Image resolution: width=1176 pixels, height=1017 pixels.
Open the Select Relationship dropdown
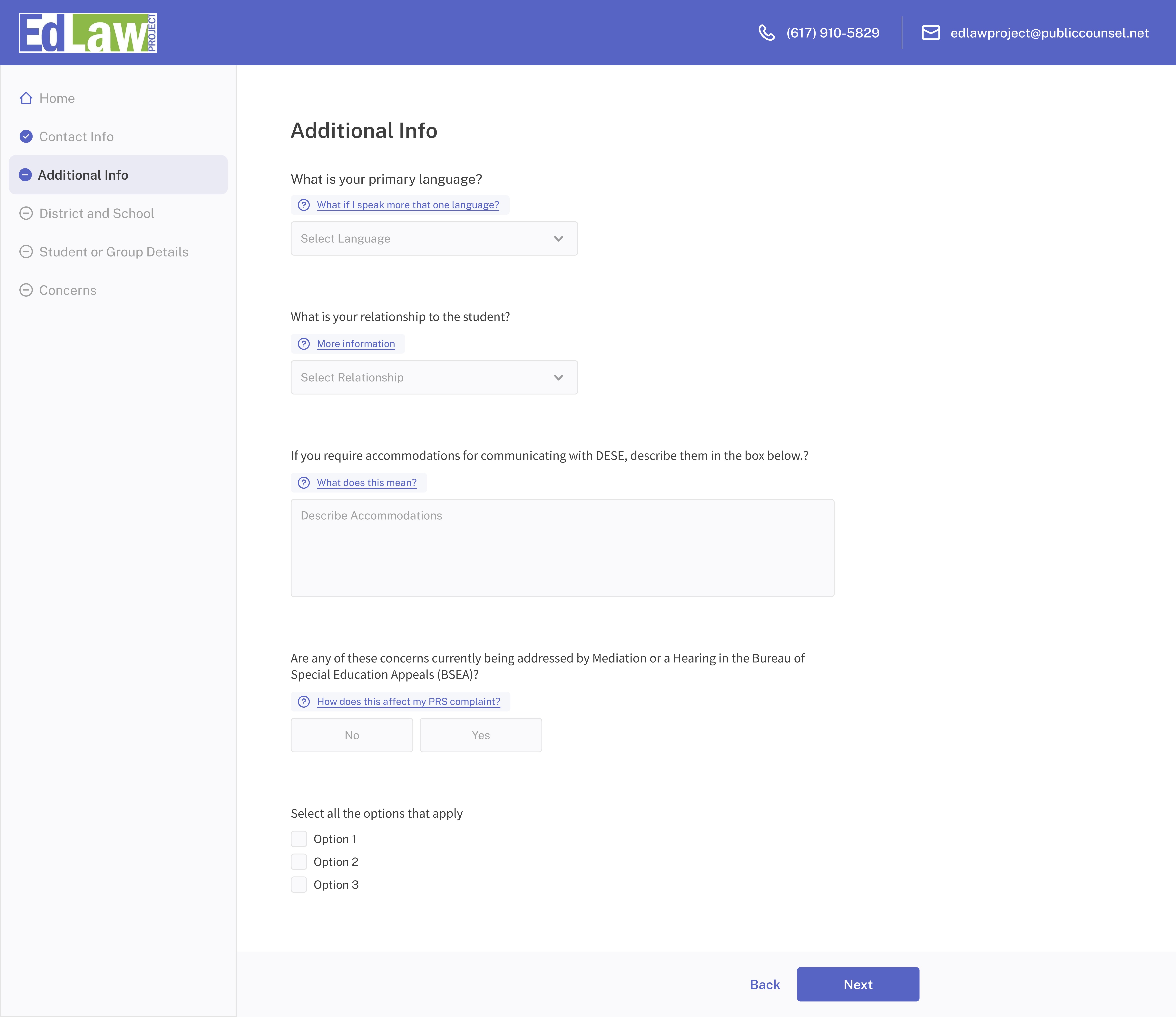coord(434,377)
